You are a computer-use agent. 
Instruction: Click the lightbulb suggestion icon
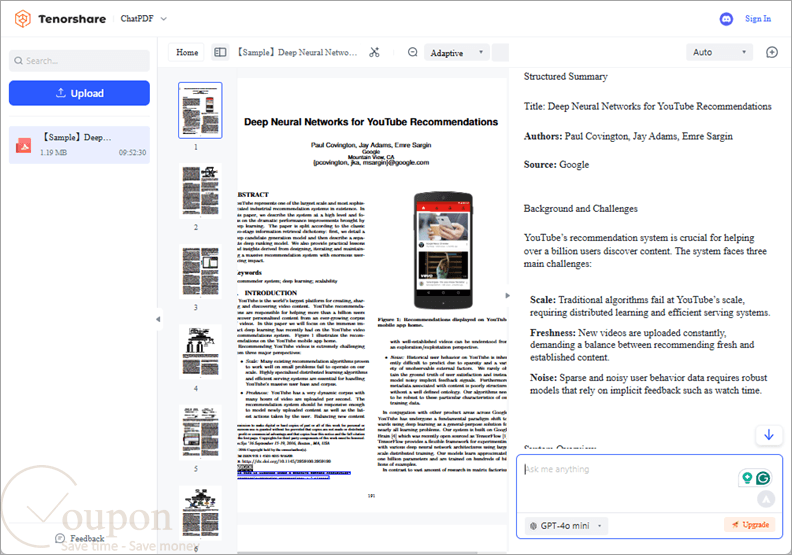(747, 477)
